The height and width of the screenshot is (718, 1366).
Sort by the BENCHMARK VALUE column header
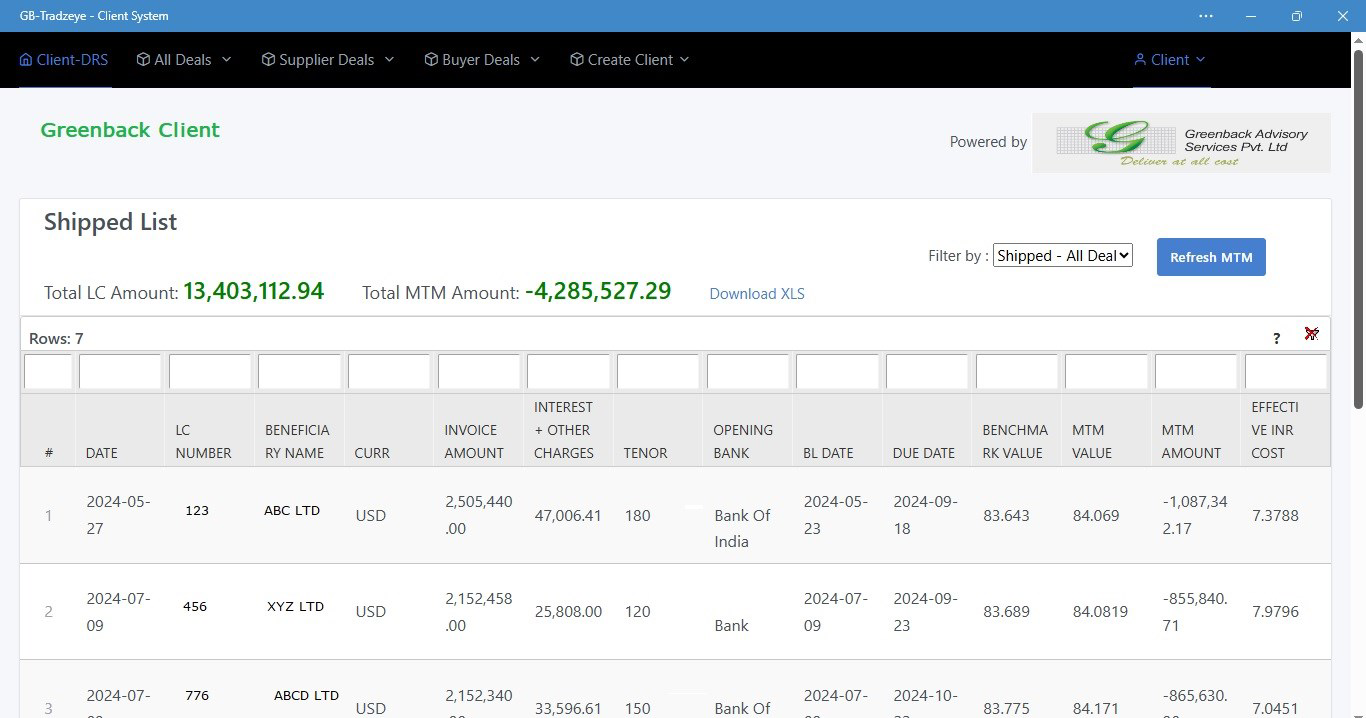tap(1015, 441)
